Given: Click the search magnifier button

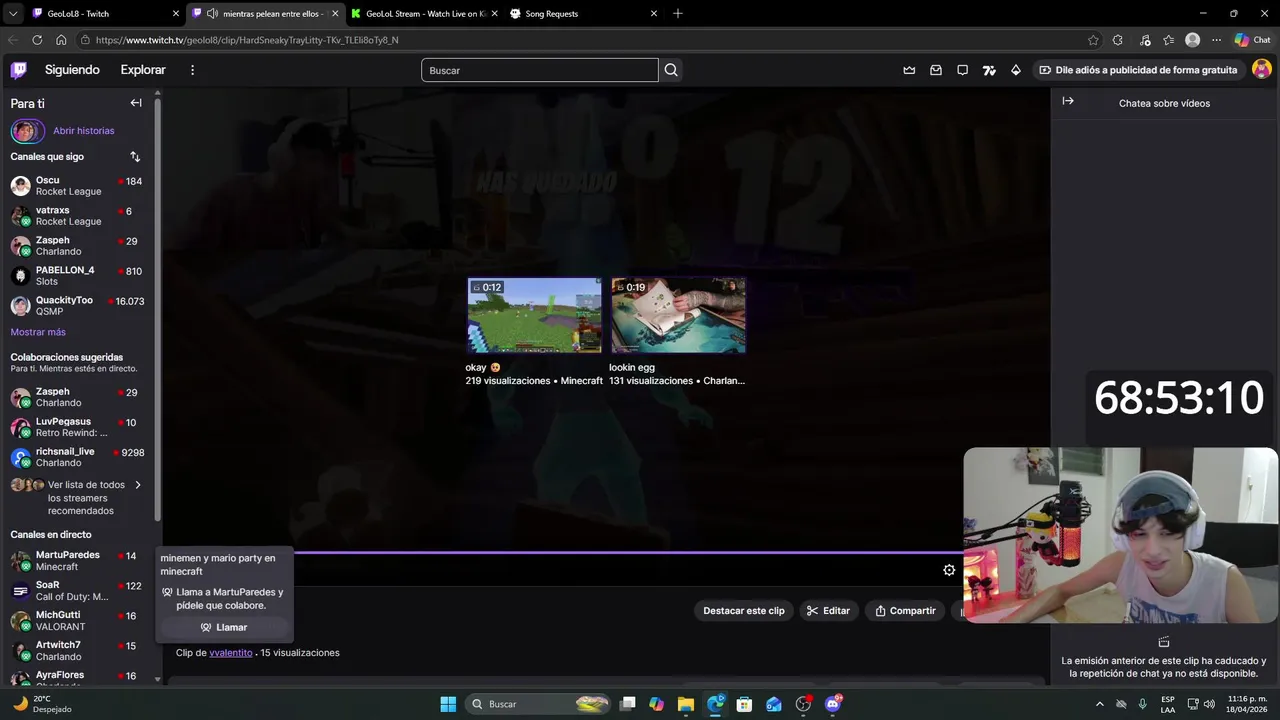Looking at the screenshot, I should [671, 70].
